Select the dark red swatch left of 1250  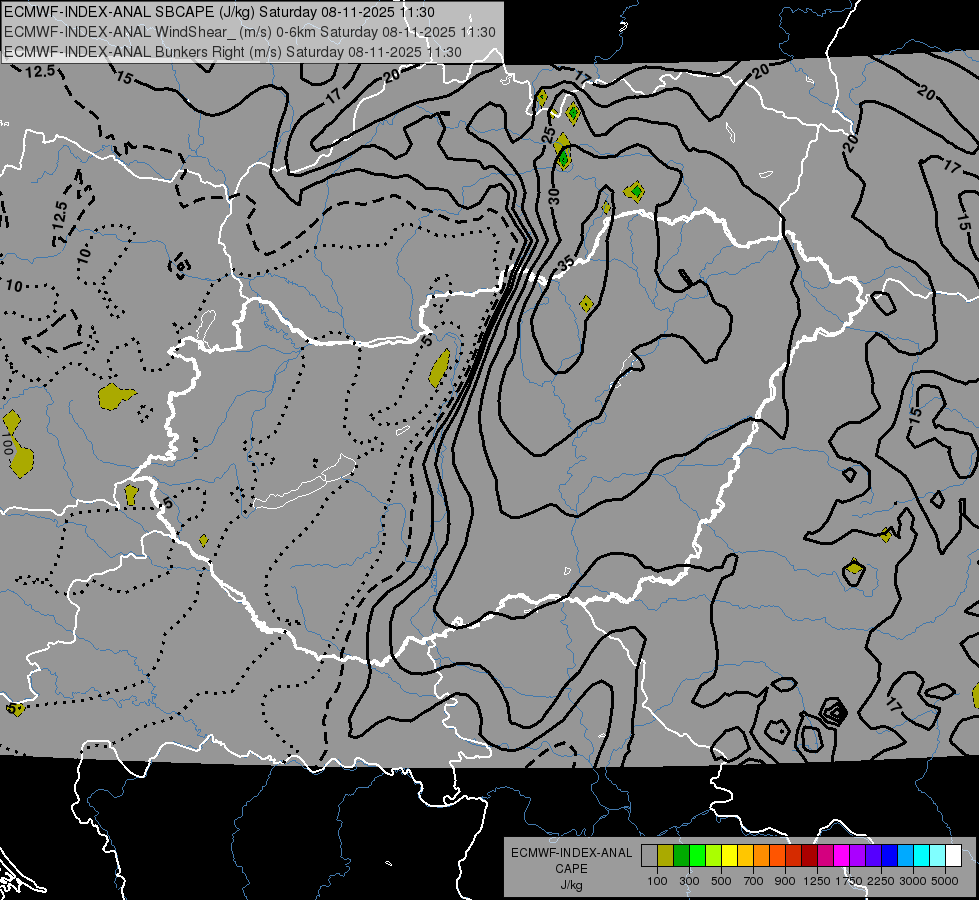809,855
